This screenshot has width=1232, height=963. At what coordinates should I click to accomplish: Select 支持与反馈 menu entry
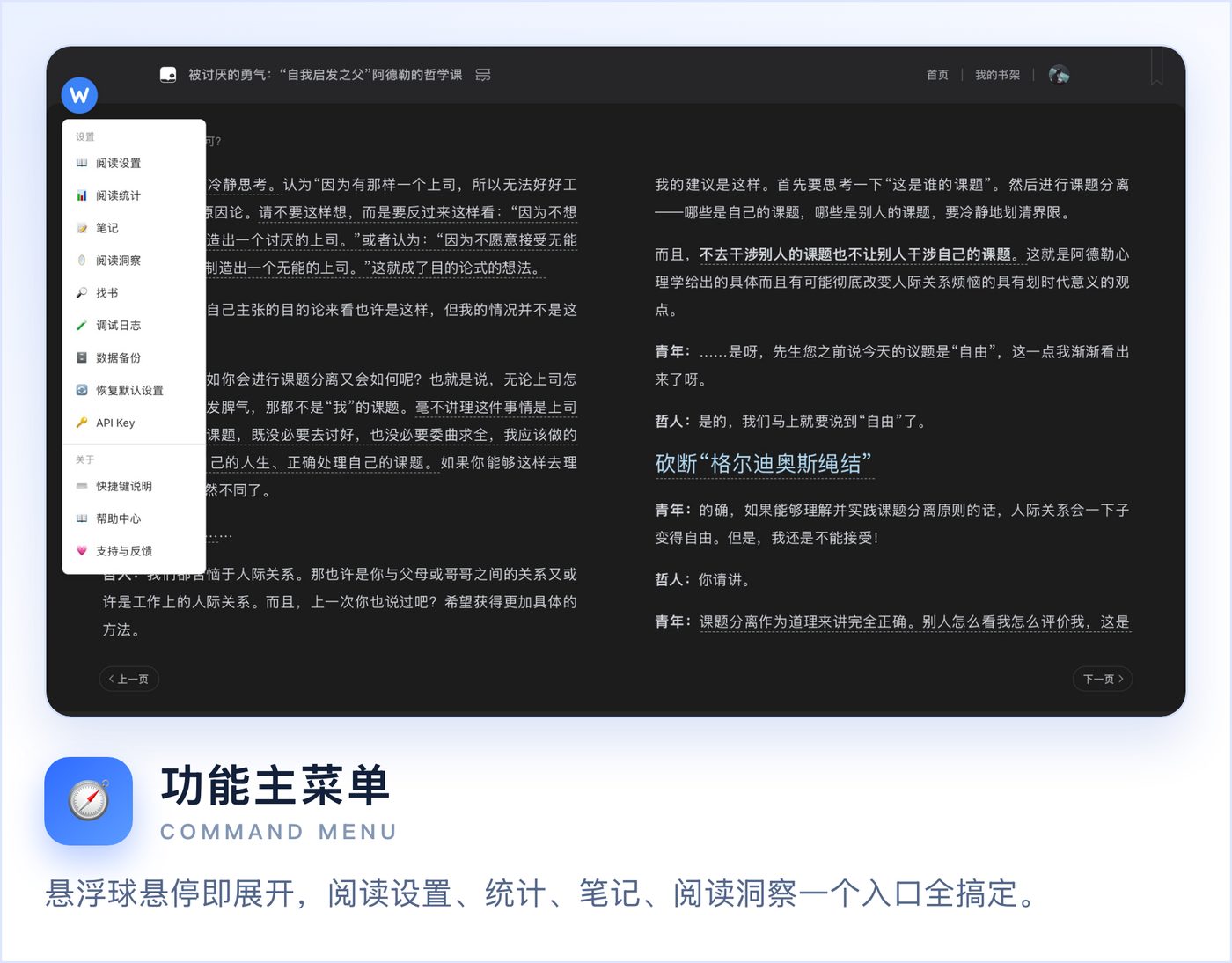[x=134, y=551]
